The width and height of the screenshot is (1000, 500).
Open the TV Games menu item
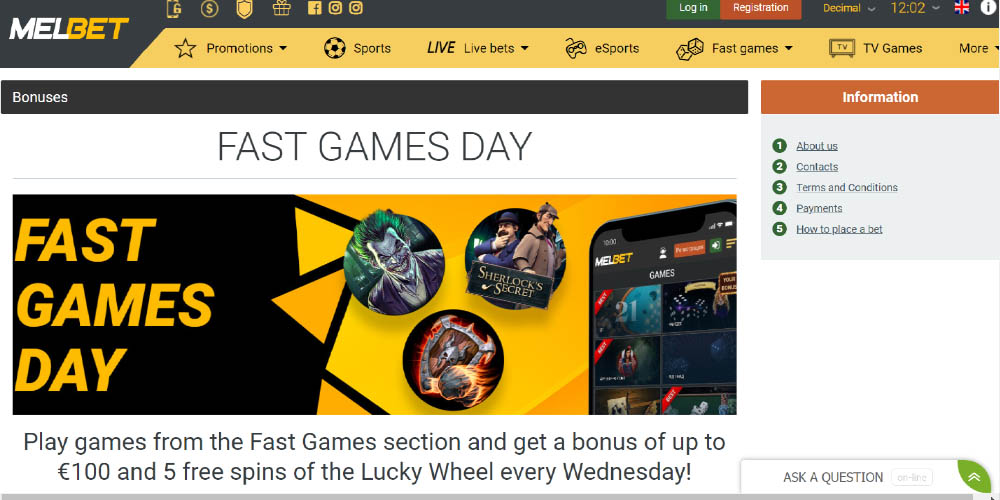pyautogui.click(x=876, y=48)
